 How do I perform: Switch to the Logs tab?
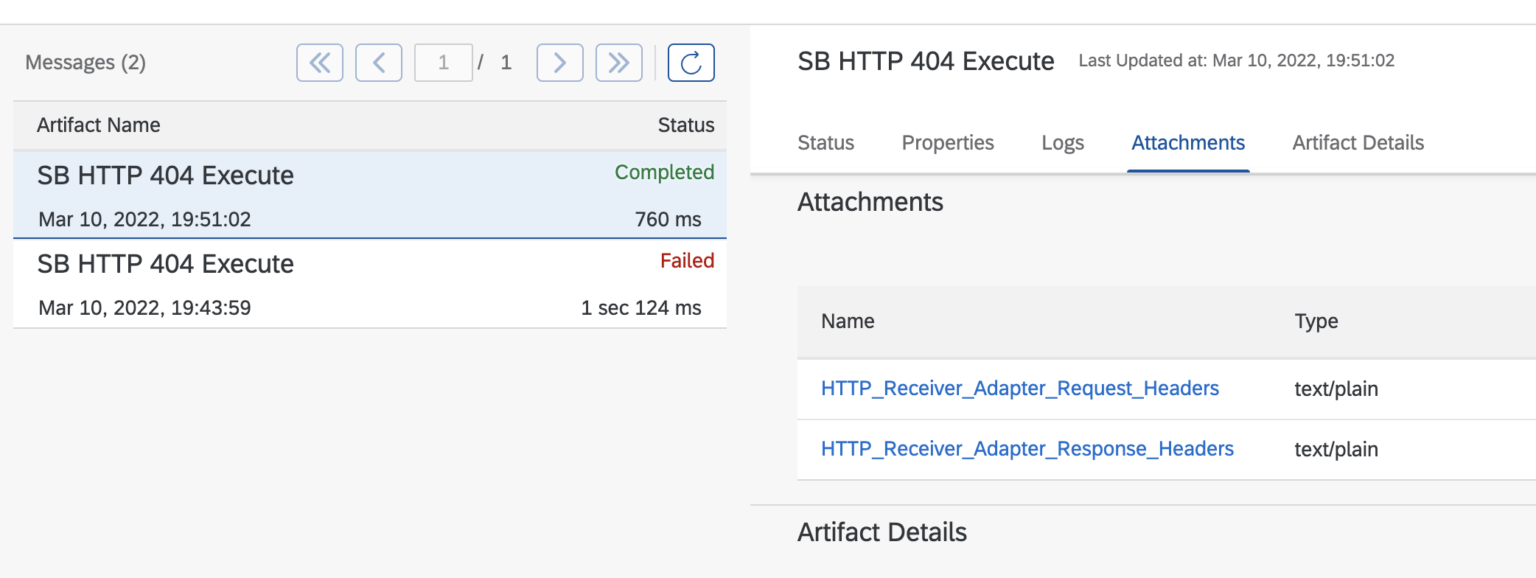[x=1062, y=143]
